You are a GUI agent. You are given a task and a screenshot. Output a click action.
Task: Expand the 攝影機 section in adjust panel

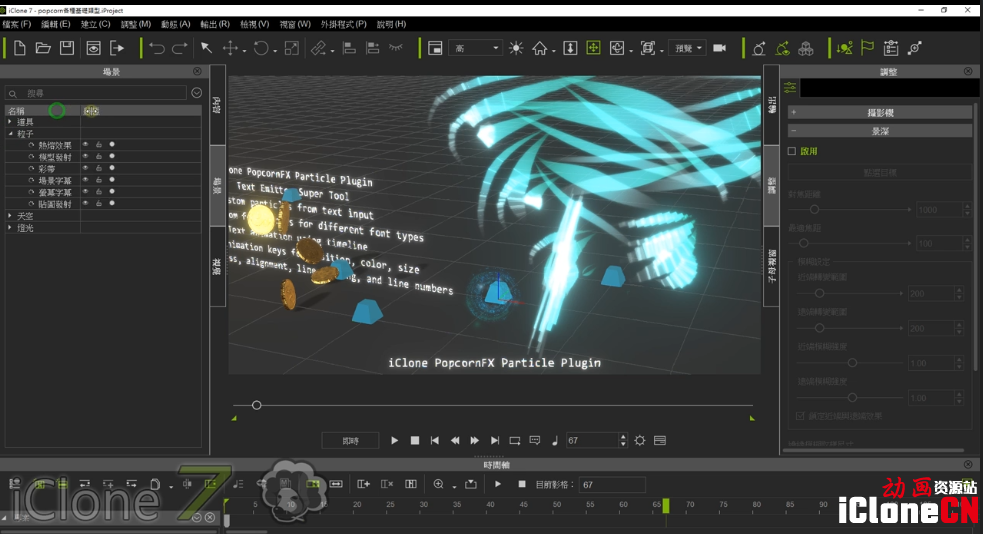click(x=880, y=113)
